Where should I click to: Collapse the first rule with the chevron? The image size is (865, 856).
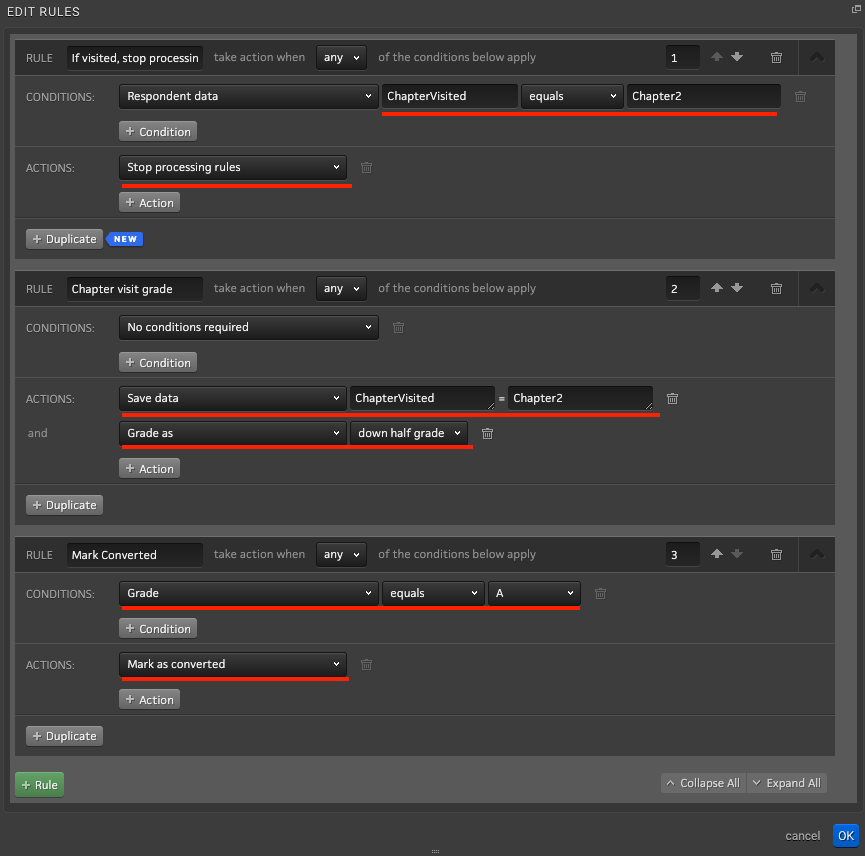point(816,57)
